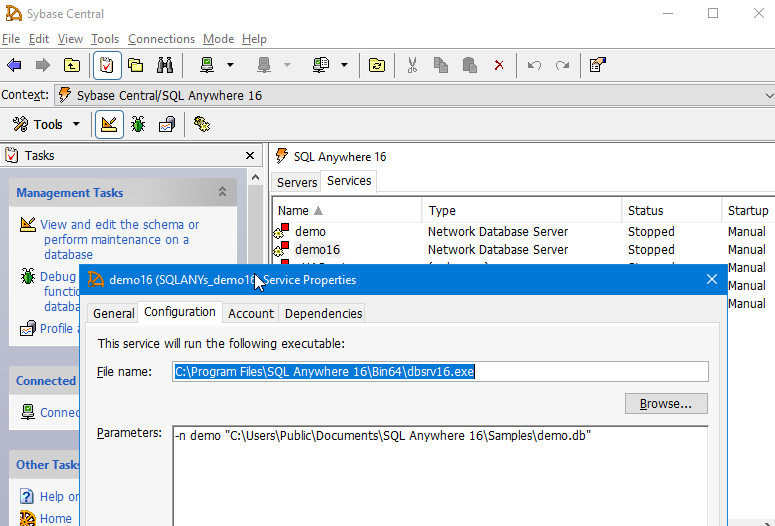Image resolution: width=775 pixels, height=526 pixels.
Task: Click the Browse... button
Action: click(666, 403)
